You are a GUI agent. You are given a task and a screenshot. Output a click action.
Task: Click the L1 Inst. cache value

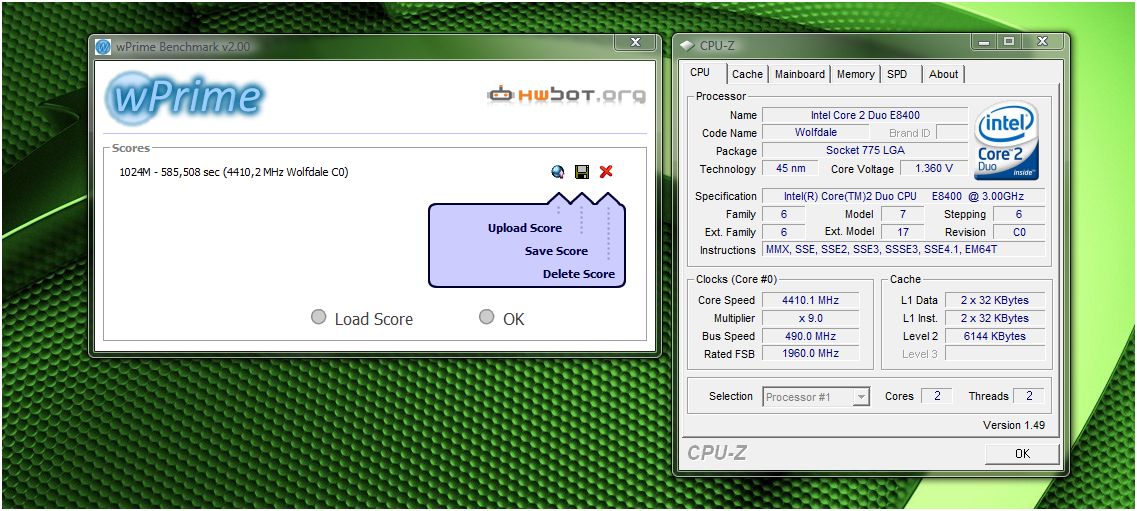pyautogui.click(x=995, y=318)
